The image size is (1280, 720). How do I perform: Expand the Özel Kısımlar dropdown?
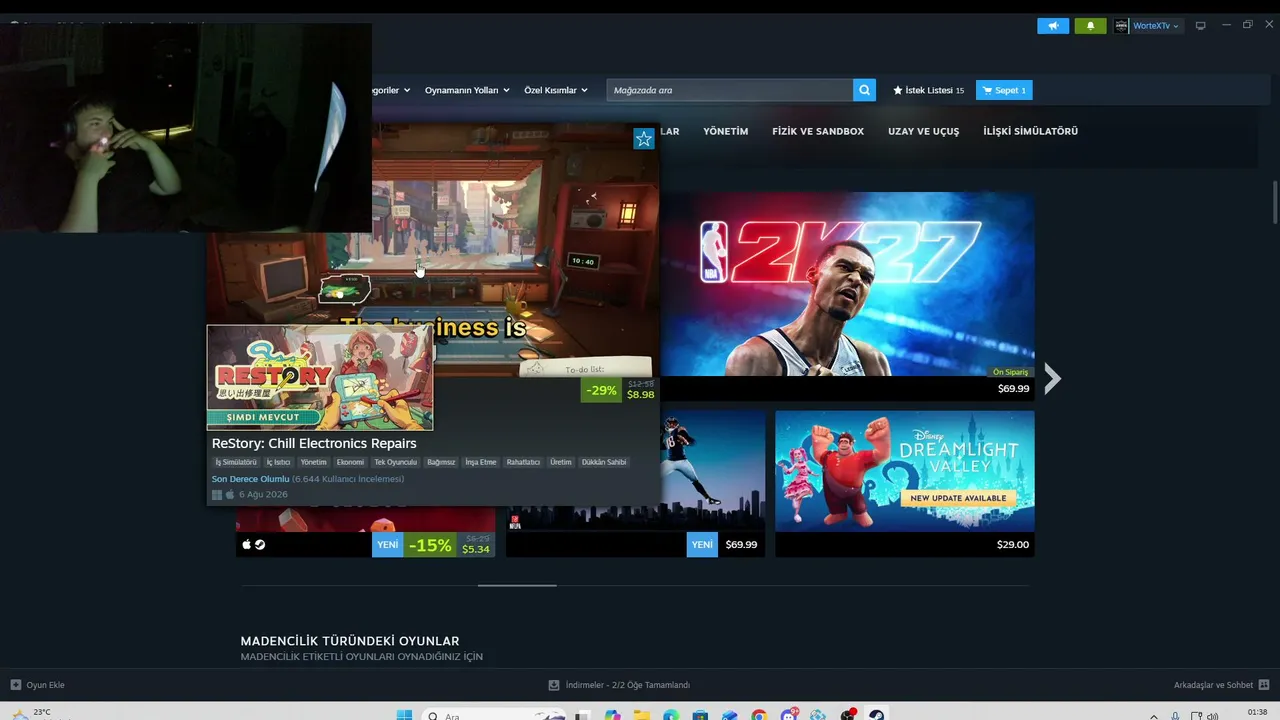pos(556,90)
